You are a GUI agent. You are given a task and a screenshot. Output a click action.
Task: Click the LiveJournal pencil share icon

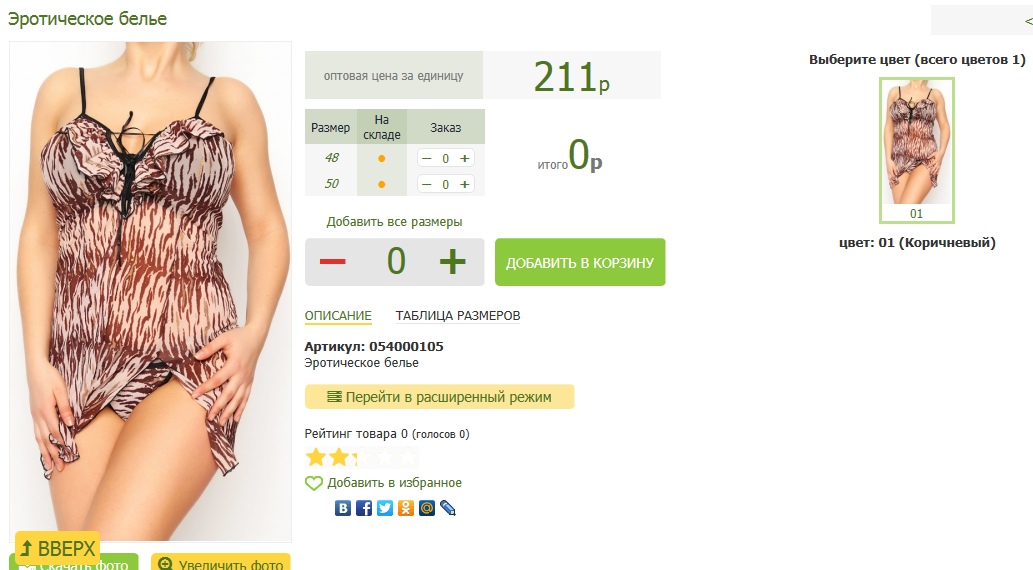pyautogui.click(x=448, y=508)
